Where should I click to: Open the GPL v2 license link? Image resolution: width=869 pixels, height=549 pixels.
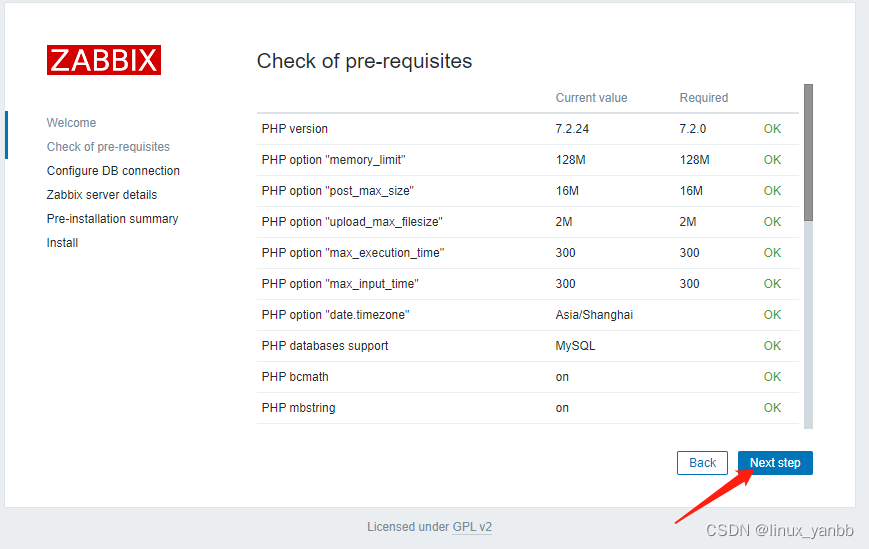coord(472,527)
